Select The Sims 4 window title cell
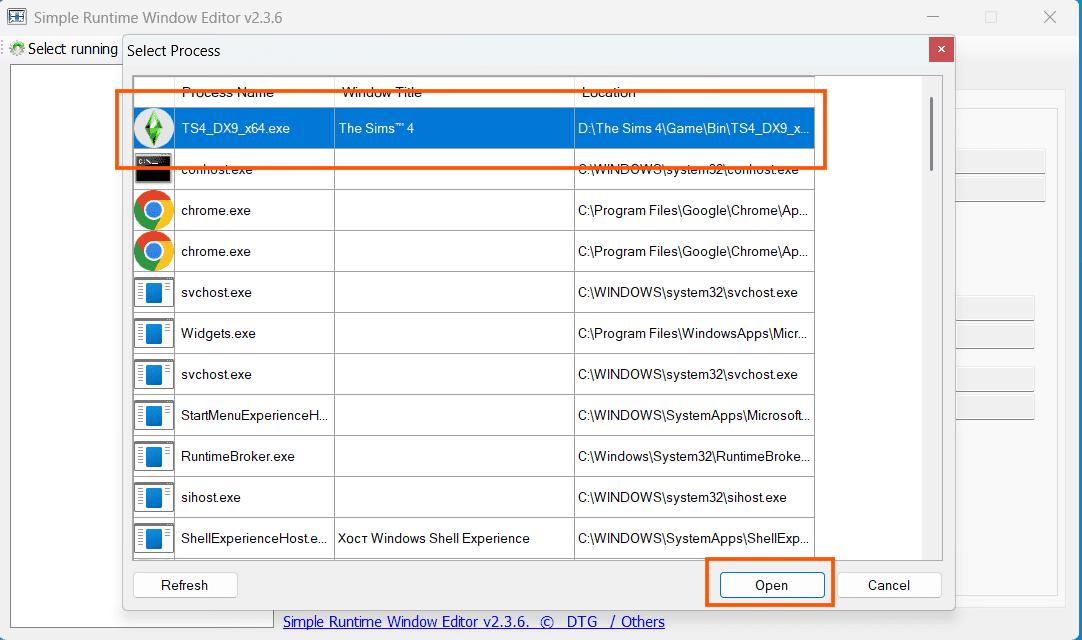 point(454,128)
